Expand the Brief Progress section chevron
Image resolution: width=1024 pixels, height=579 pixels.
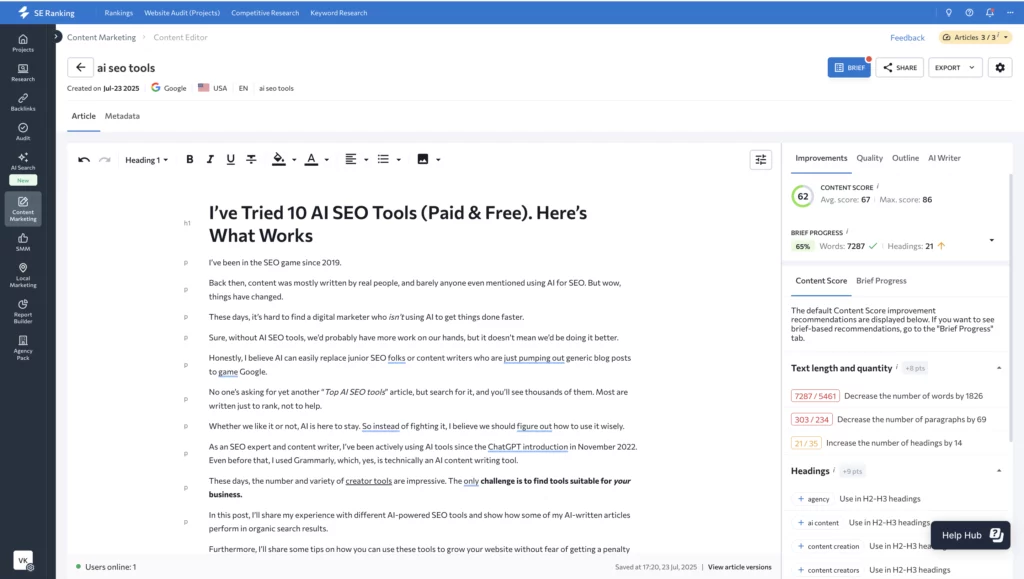992,240
